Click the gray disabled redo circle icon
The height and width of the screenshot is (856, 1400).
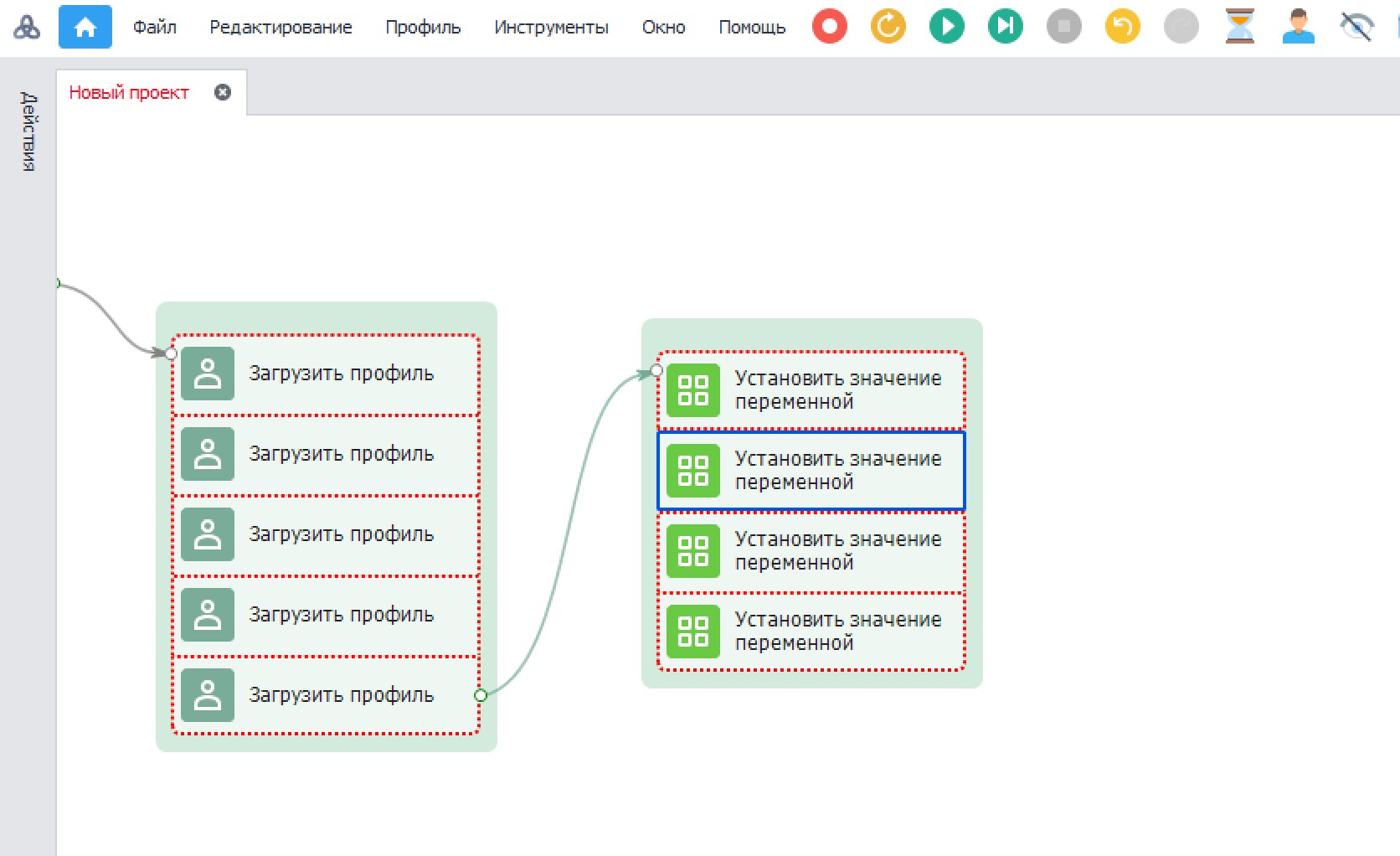(1181, 27)
